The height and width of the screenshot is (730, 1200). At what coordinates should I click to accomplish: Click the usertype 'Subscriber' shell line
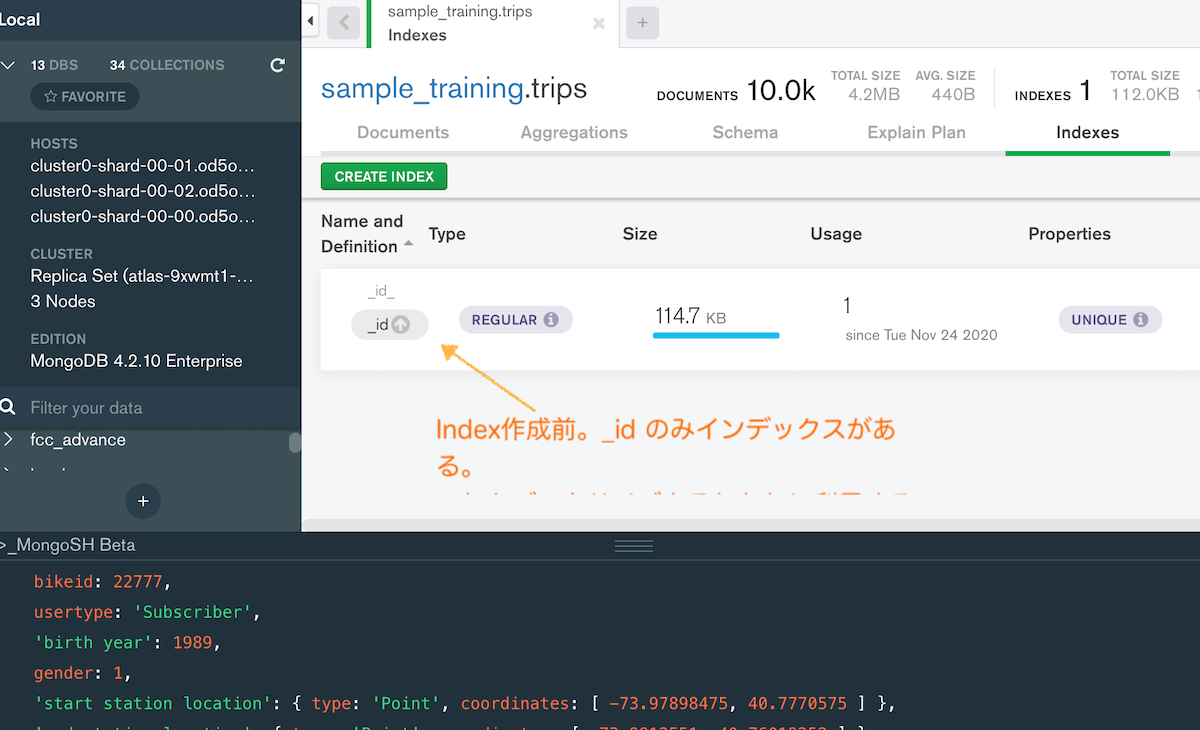point(148,611)
